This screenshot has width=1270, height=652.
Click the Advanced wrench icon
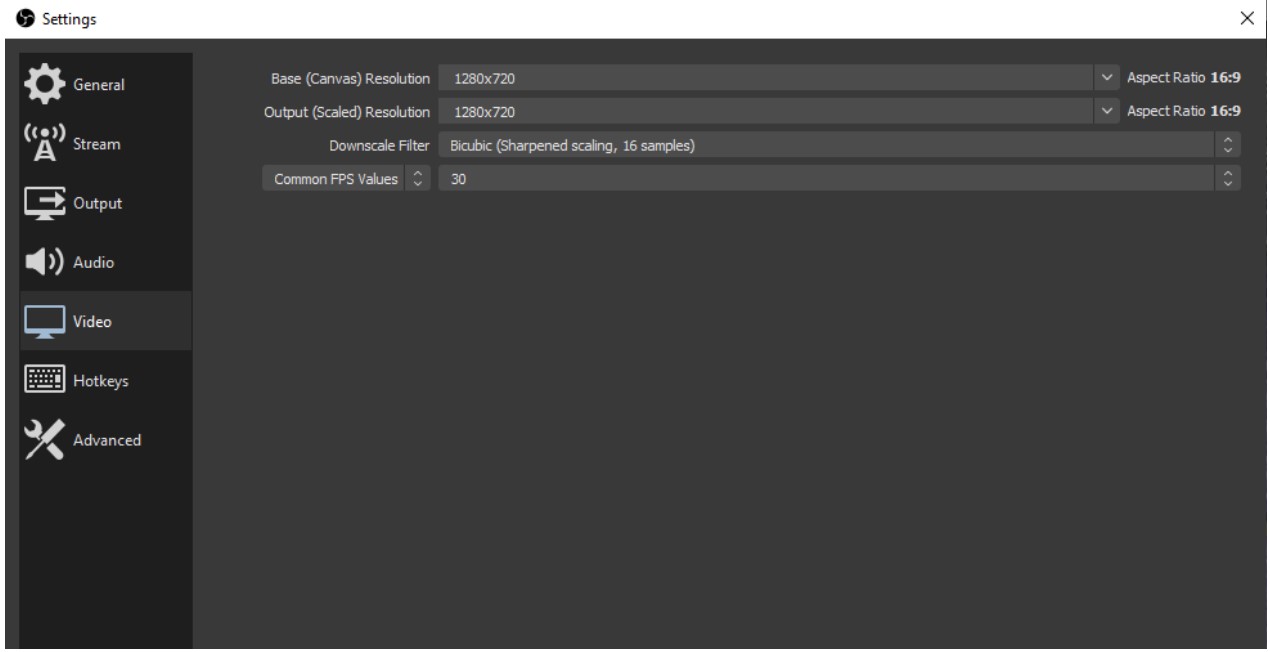(44, 440)
